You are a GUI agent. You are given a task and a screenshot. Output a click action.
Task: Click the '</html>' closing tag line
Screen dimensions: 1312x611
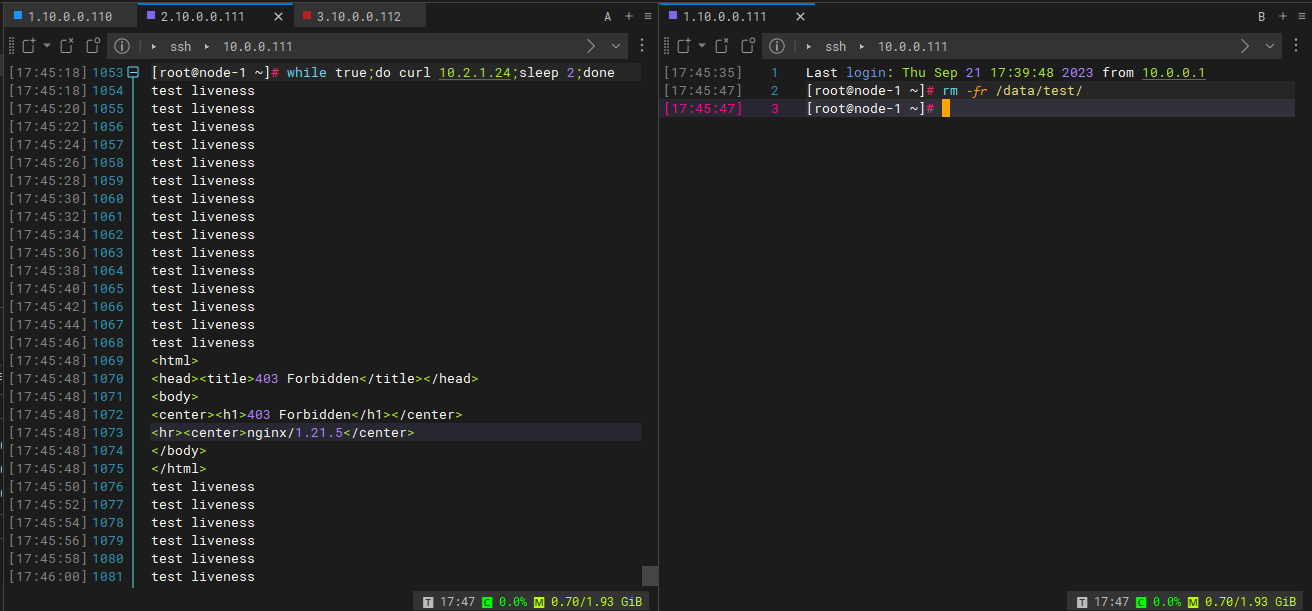(179, 469)
